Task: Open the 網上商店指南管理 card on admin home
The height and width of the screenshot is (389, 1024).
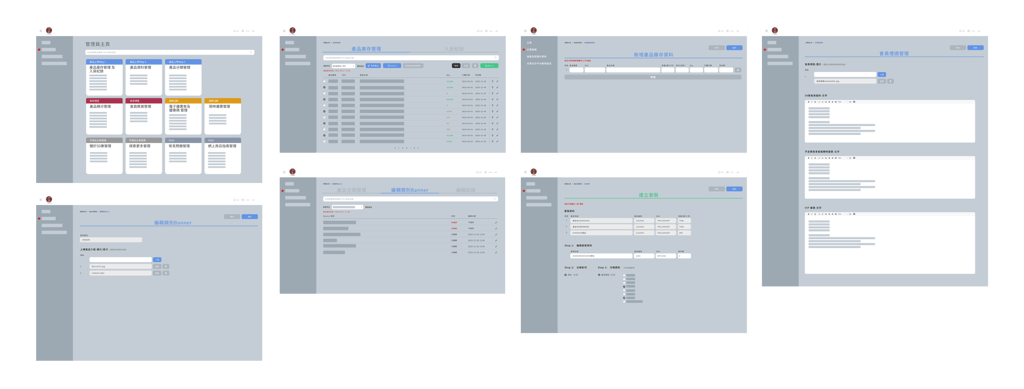Action: coord(223,156)
